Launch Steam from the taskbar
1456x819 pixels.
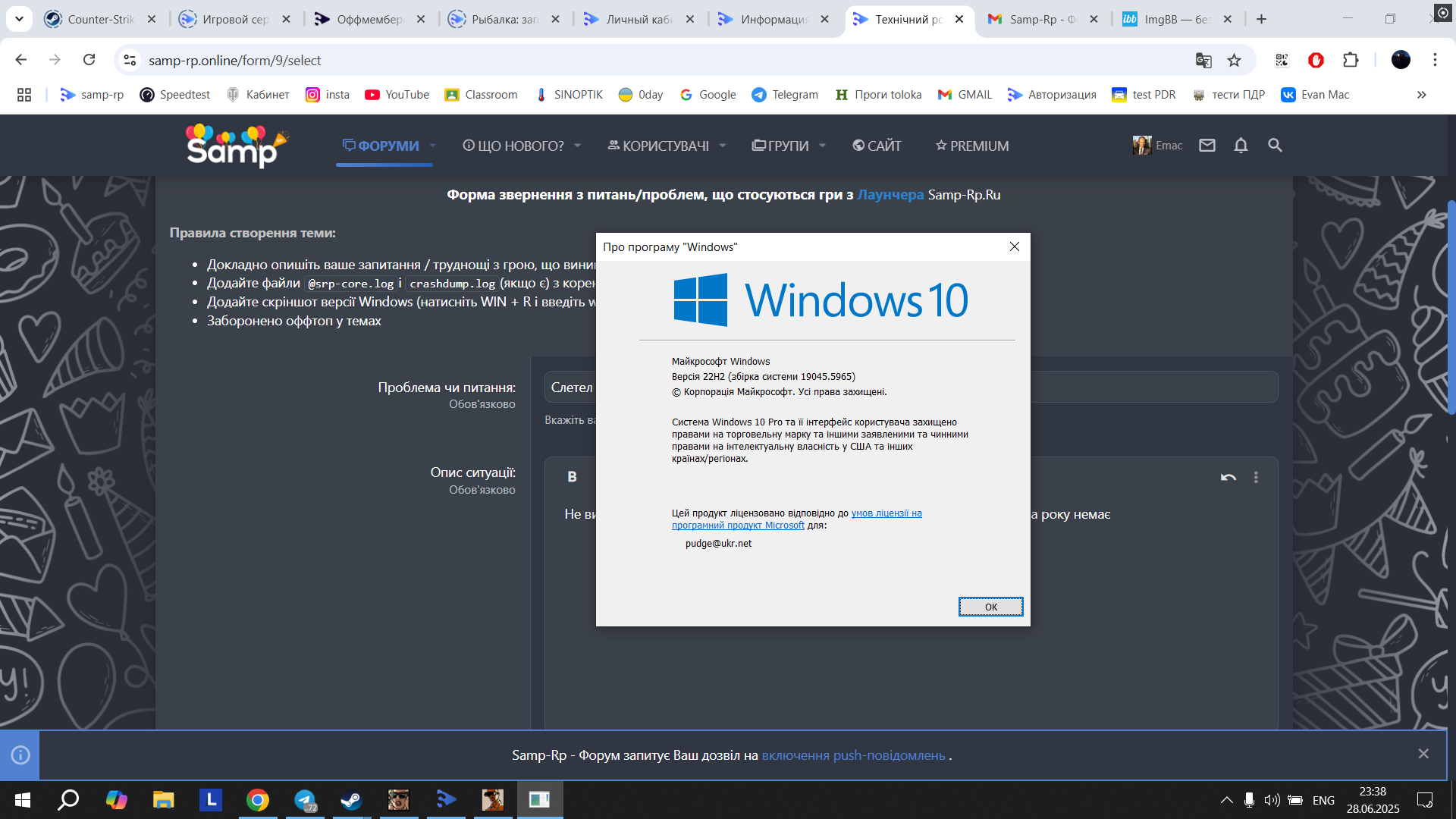351,800
